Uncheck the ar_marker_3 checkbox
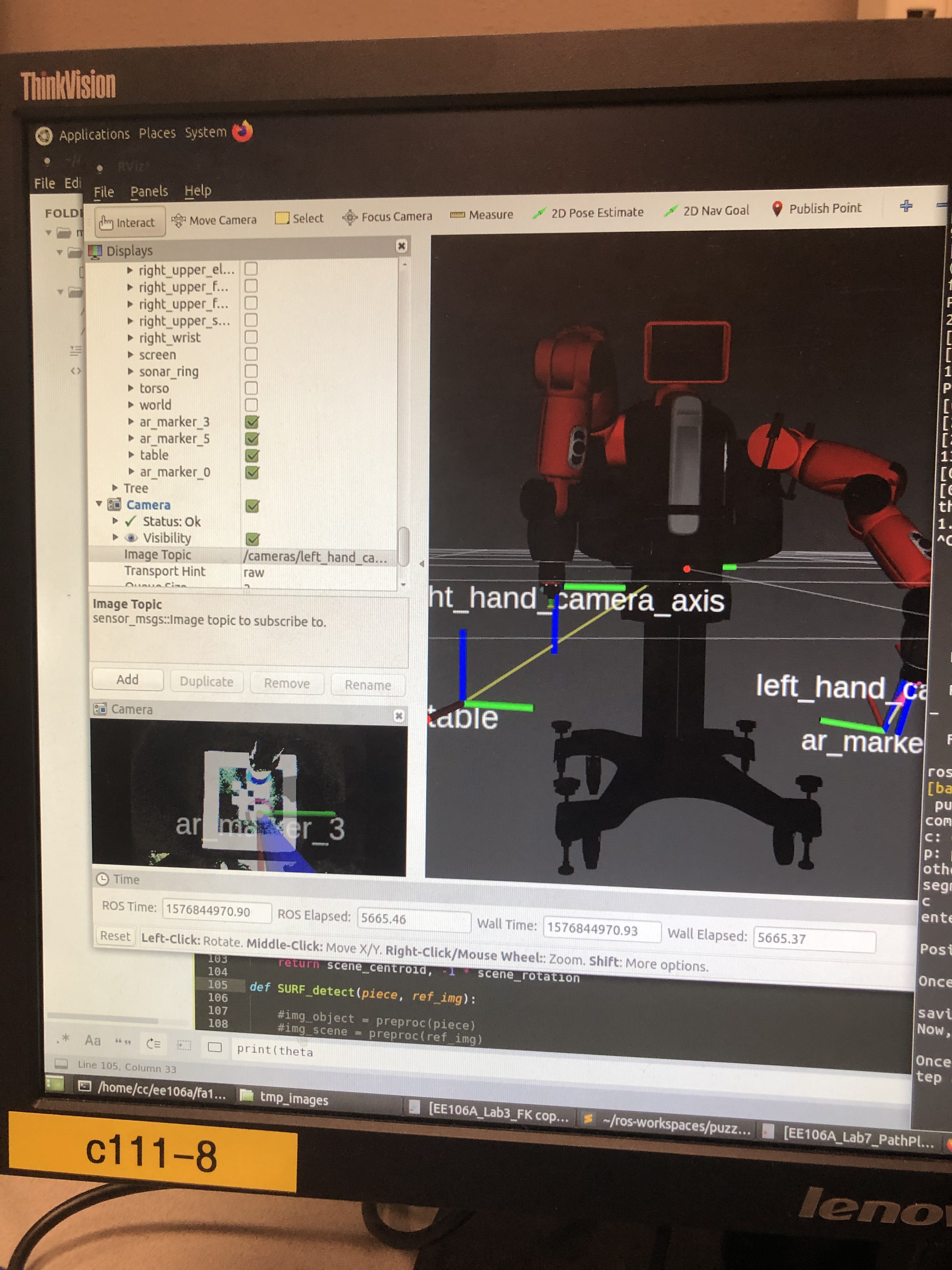This screenshot has height=1270, width=952. pos(251,422)
